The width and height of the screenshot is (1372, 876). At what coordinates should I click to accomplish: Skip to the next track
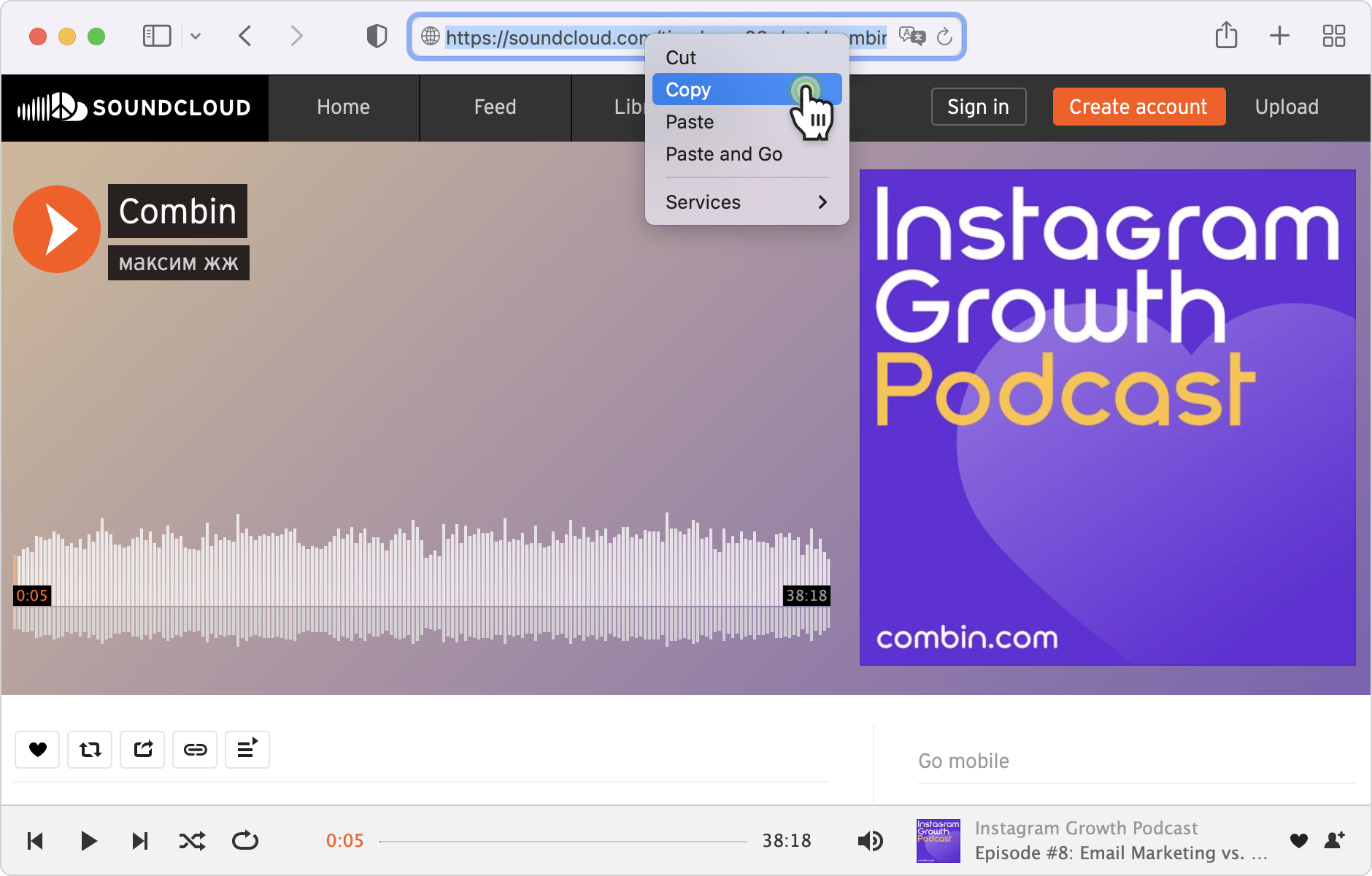click(140, 840)
